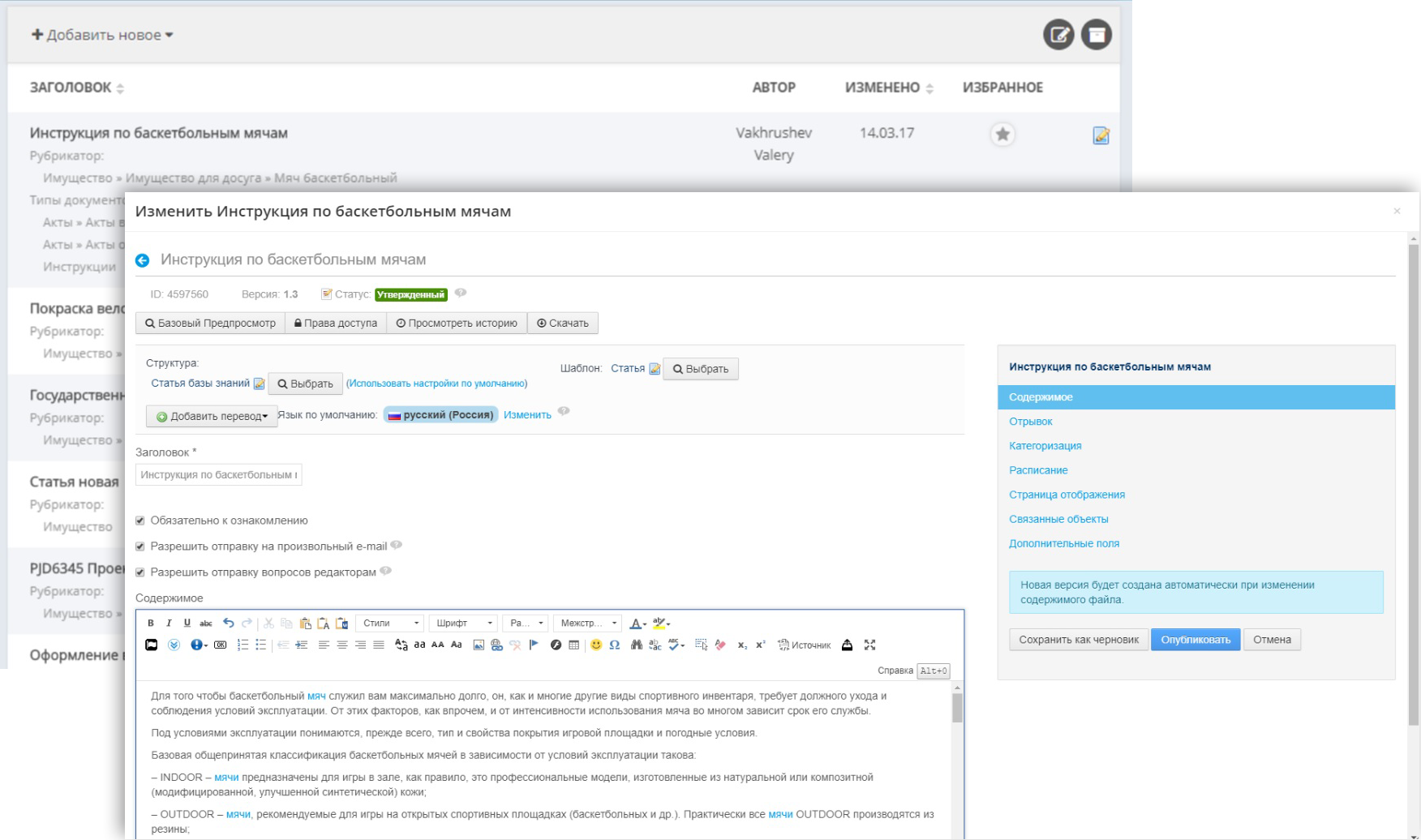Mark Инструкция по баскетбольным мячам as favorite

(1002, 135)
